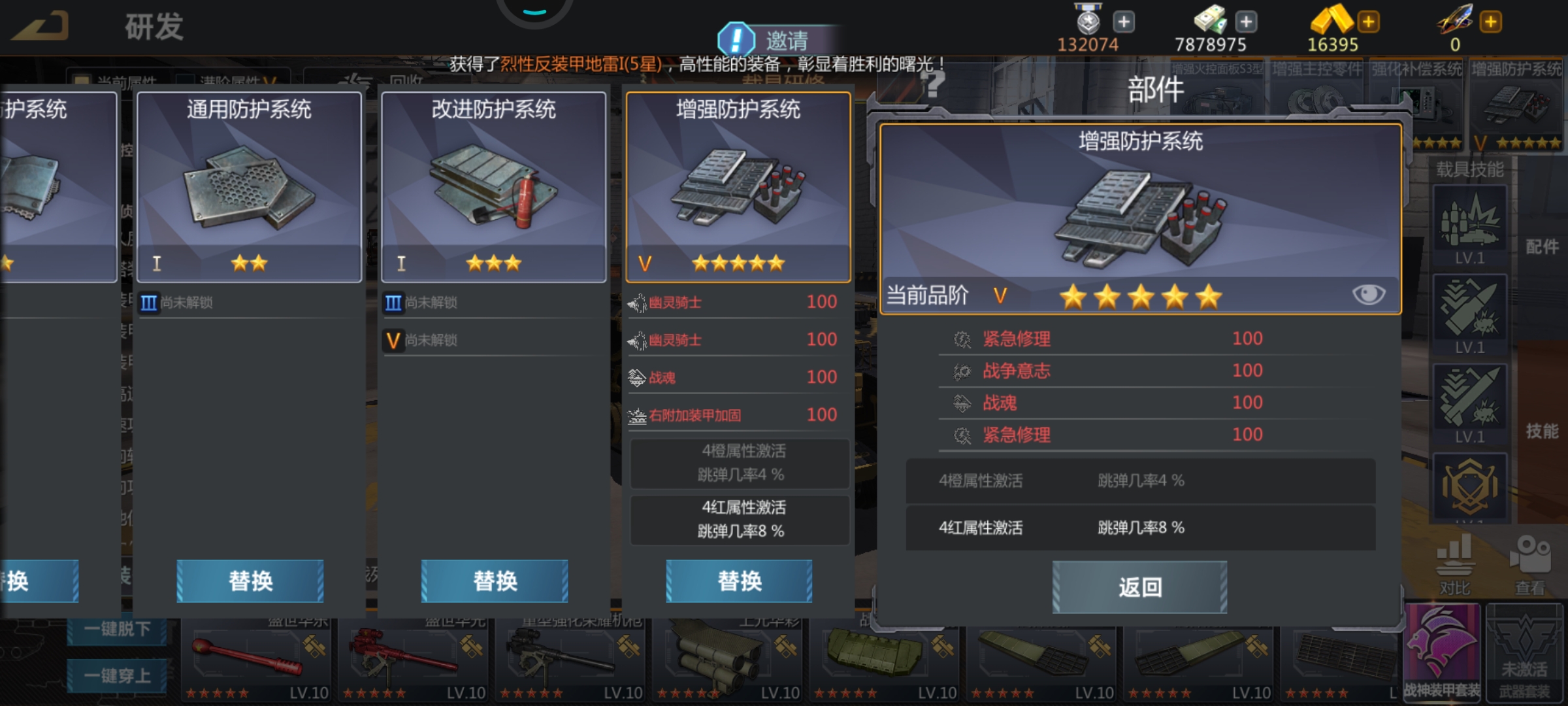Switch to the 技能 side tab

point(1542,431)
